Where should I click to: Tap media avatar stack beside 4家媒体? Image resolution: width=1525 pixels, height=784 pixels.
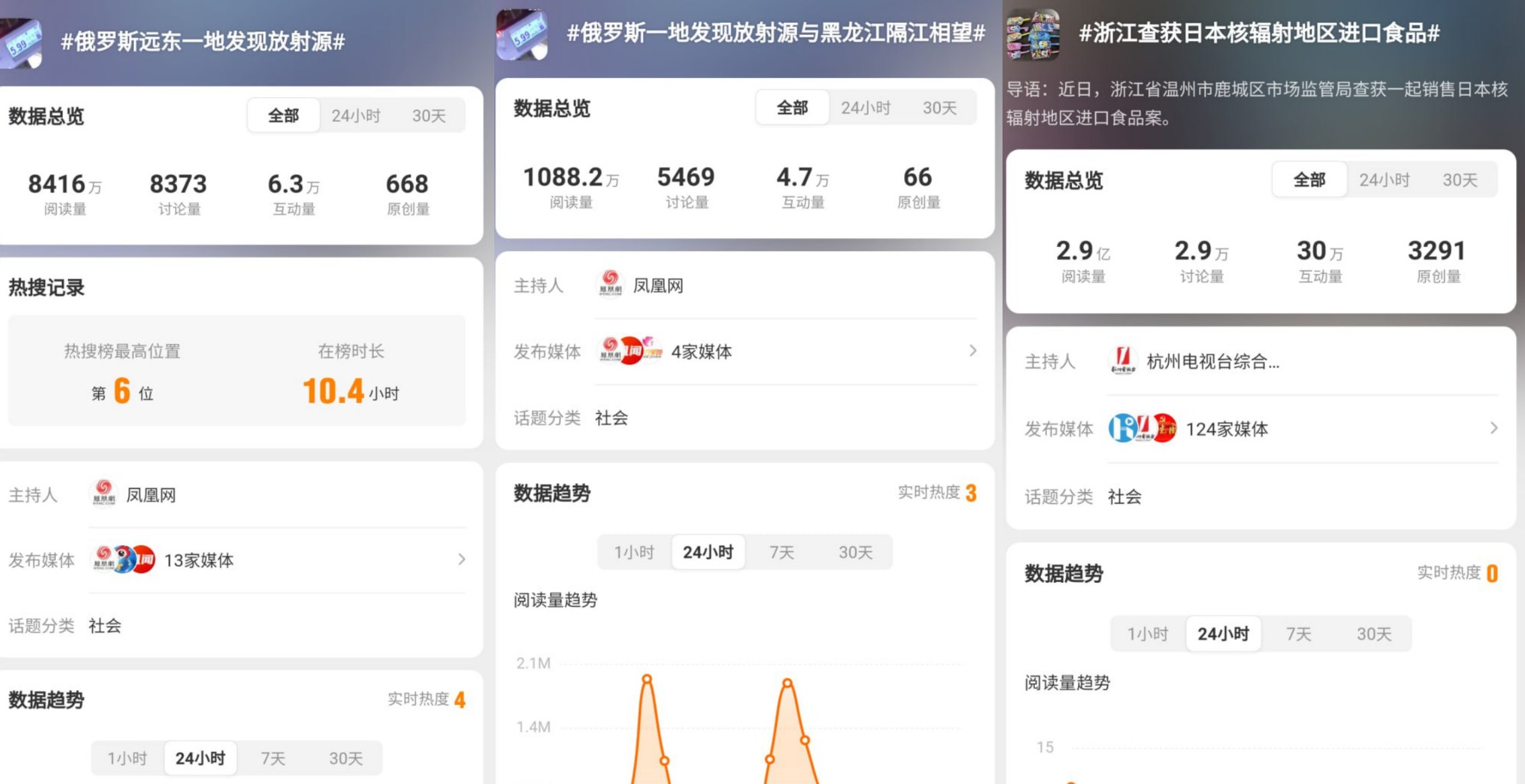[630, 351]
